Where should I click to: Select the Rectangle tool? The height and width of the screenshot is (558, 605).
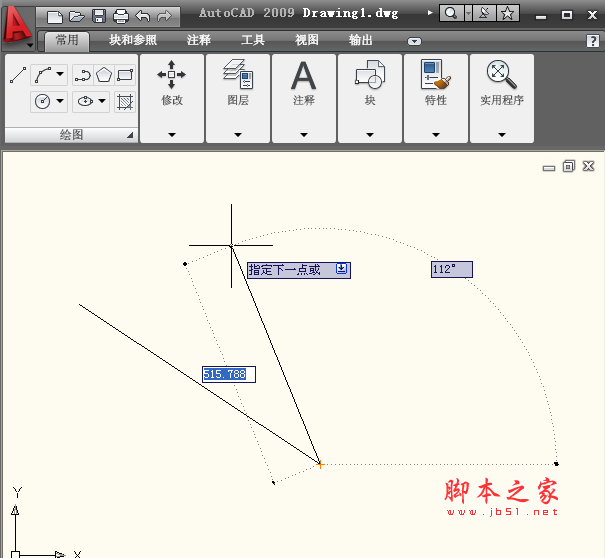tap(125, 75)
